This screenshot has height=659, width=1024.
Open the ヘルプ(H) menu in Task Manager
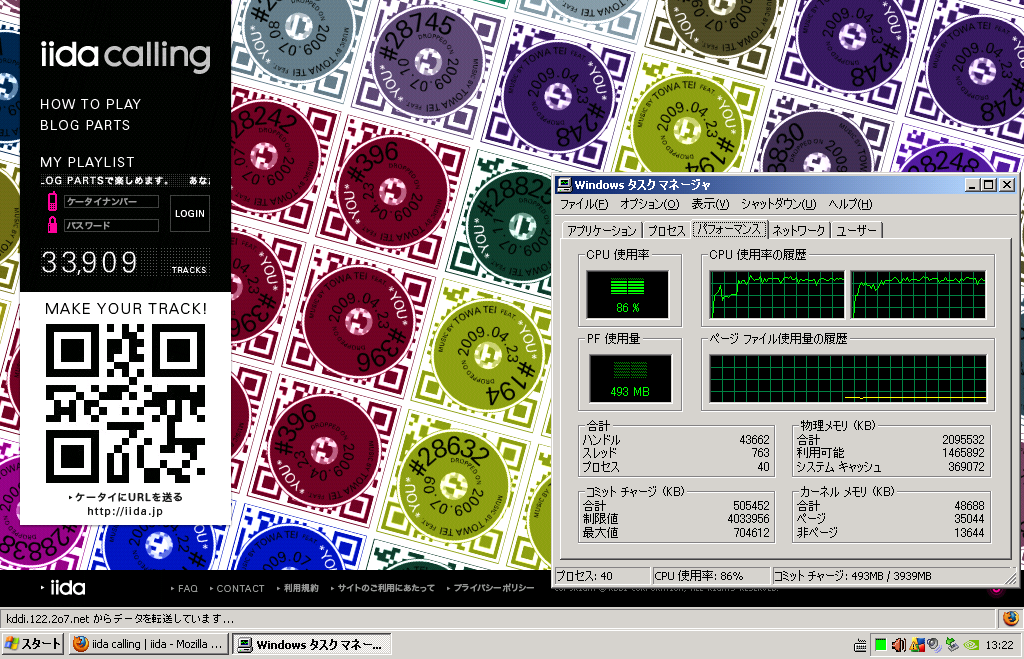pyautogui.click(x=850, y=204)
